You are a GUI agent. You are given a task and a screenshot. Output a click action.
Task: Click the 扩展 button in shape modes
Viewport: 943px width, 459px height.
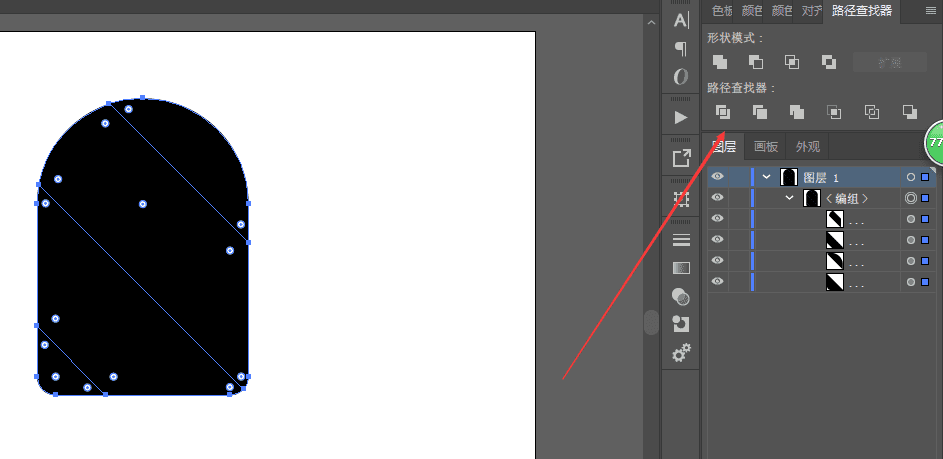click(x=889, y=62)
